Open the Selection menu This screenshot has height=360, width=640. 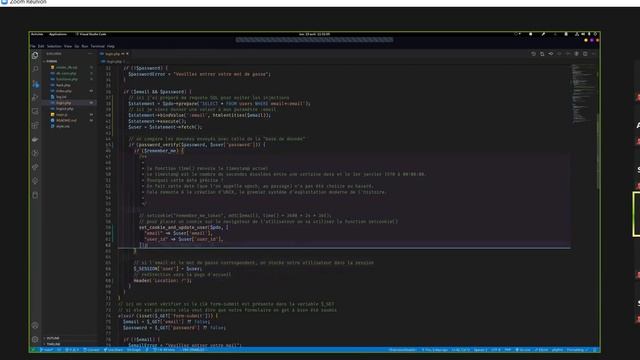click(x=54, y=46)
